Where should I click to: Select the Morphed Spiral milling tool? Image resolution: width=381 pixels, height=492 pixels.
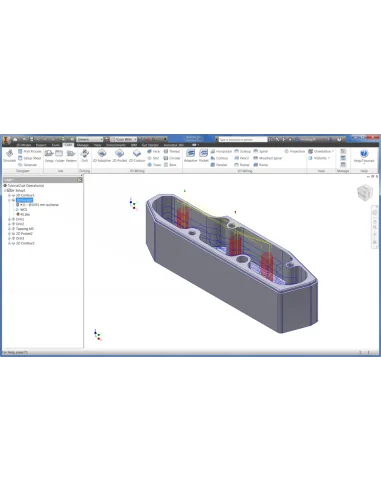click(x=268, y=158)
